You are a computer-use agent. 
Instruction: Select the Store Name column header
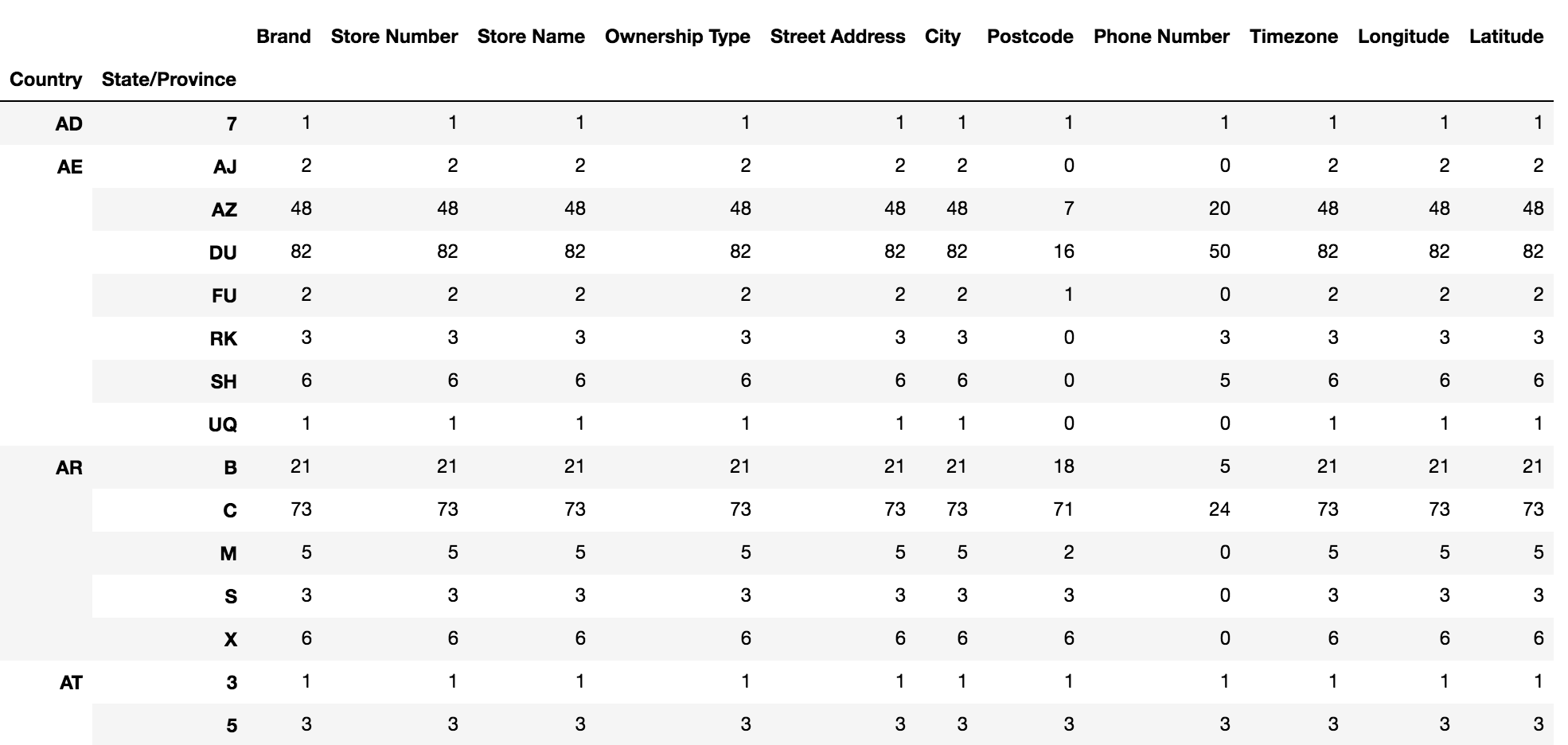coord(531,37)
